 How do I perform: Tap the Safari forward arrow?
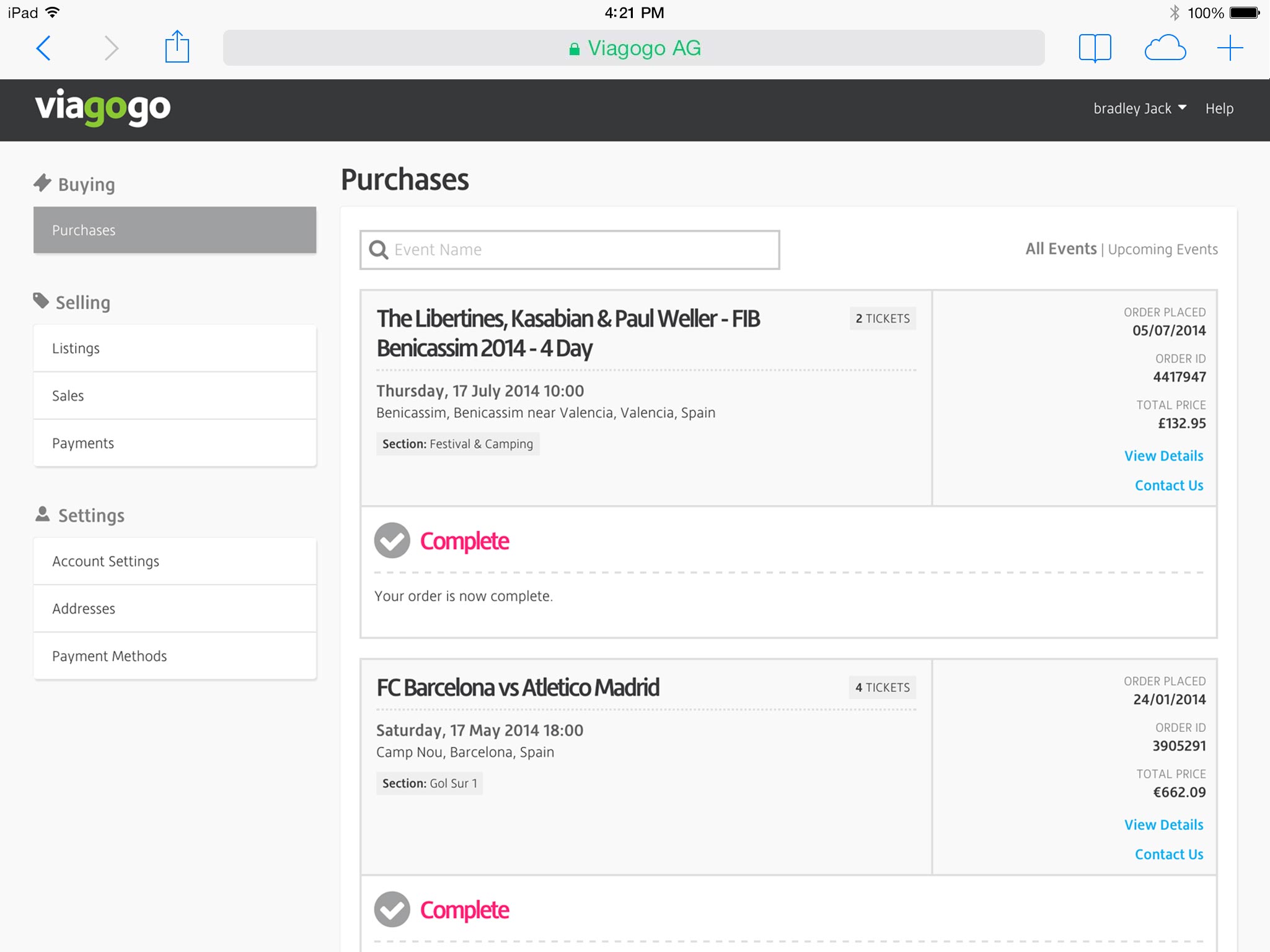111,48
